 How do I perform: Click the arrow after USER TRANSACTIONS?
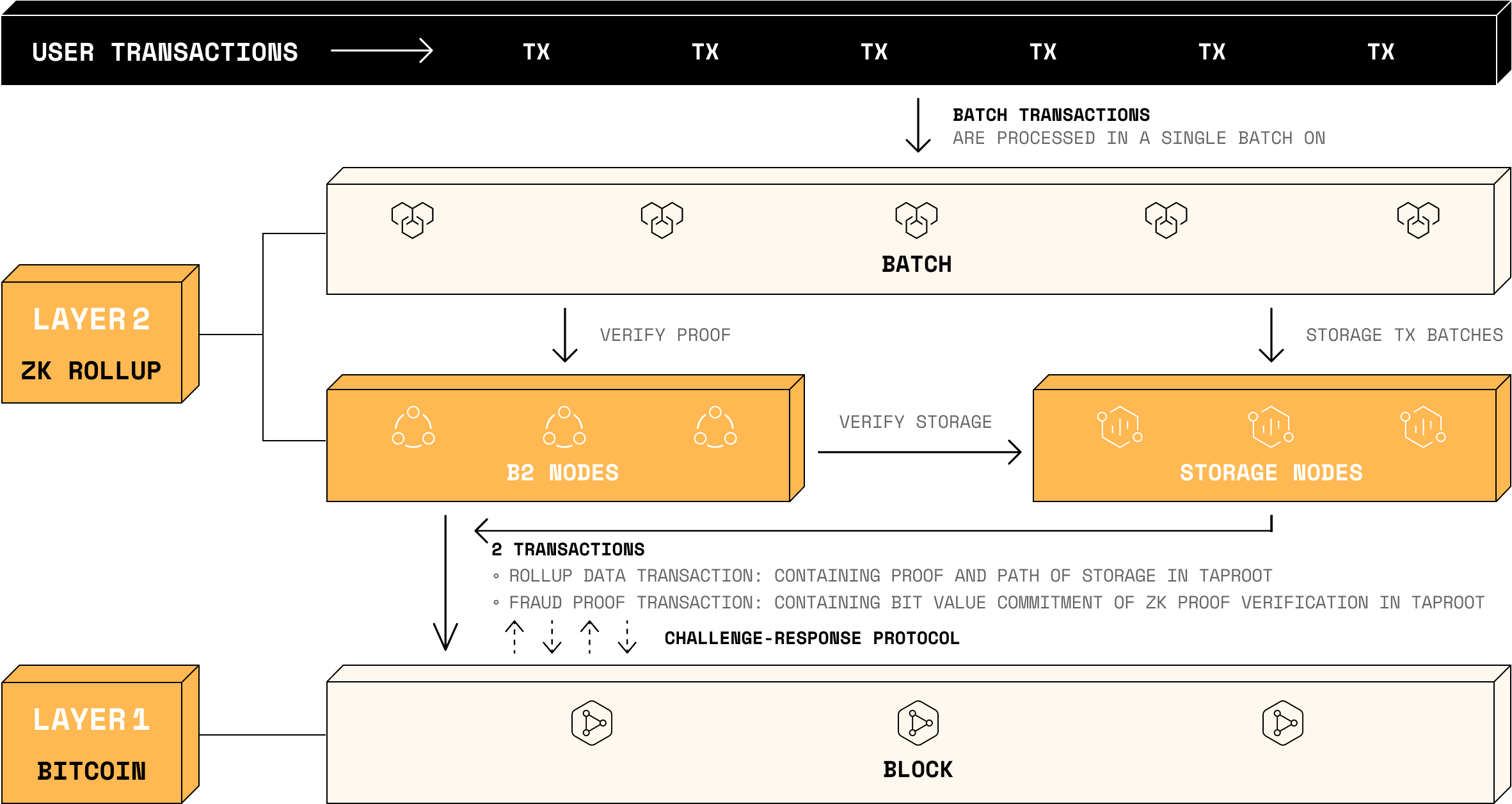click(382, 51)
